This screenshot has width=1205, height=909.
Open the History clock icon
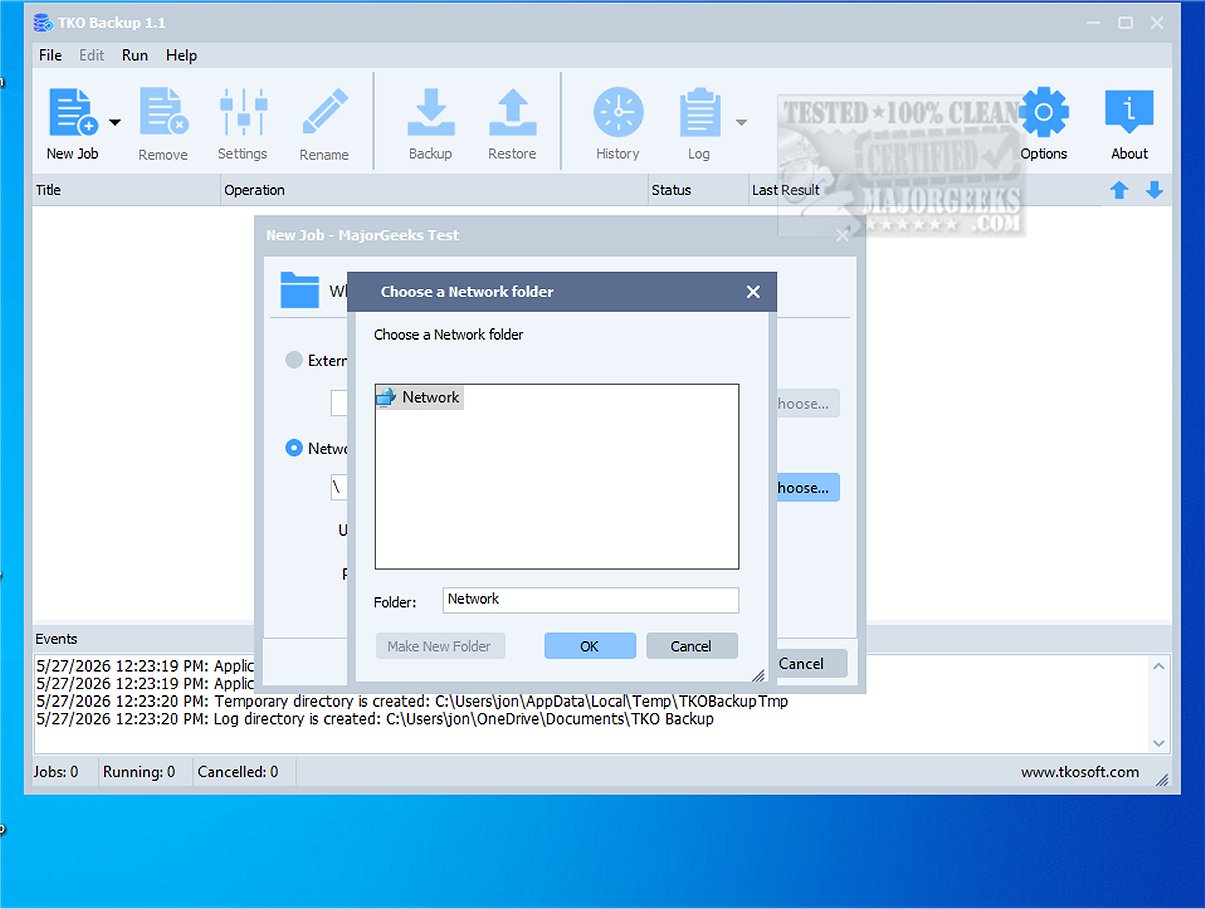pyautogui.click(x=618, y=112)
